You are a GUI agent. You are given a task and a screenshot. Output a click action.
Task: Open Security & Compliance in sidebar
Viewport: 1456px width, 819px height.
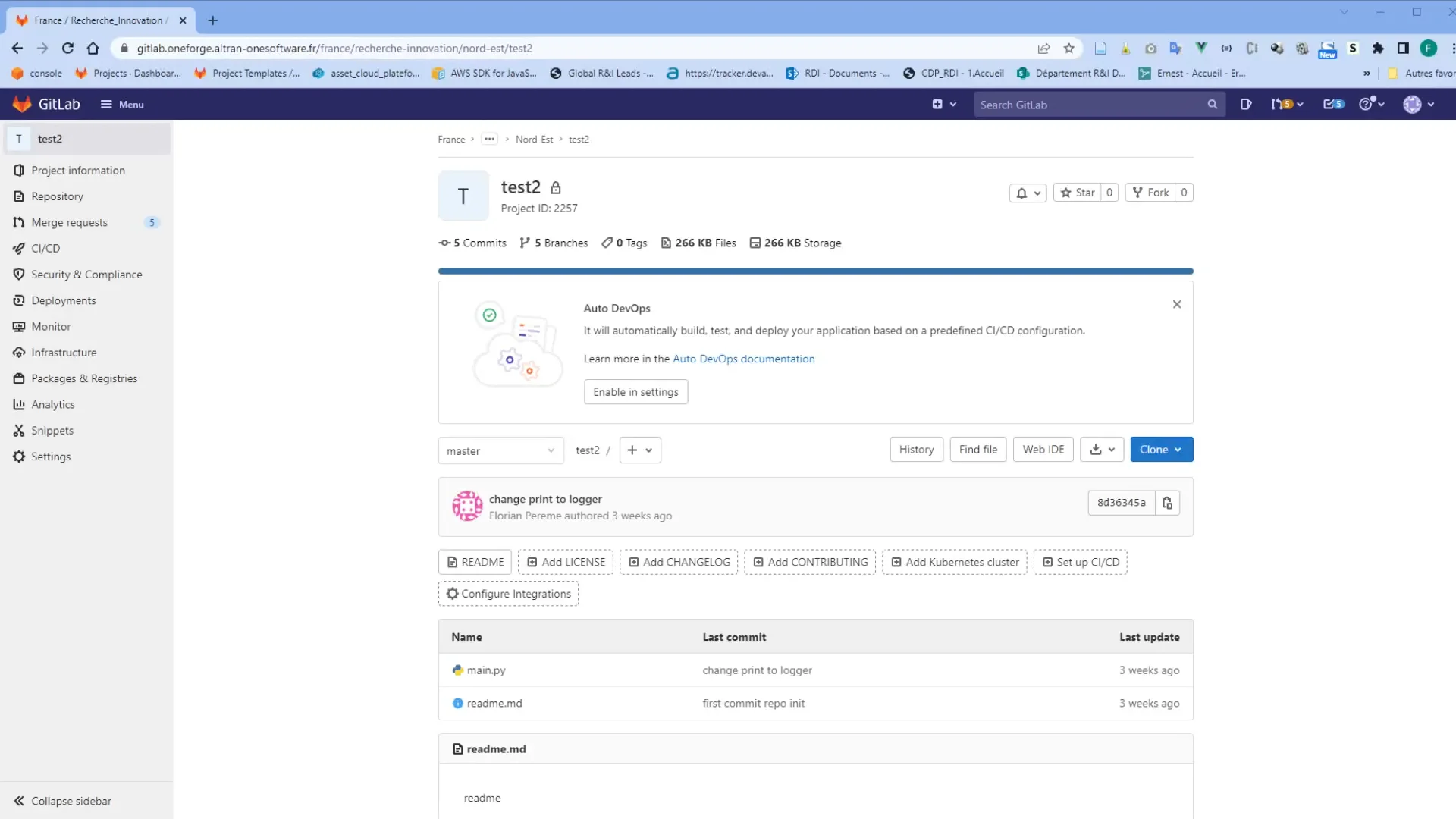point(86,275)
